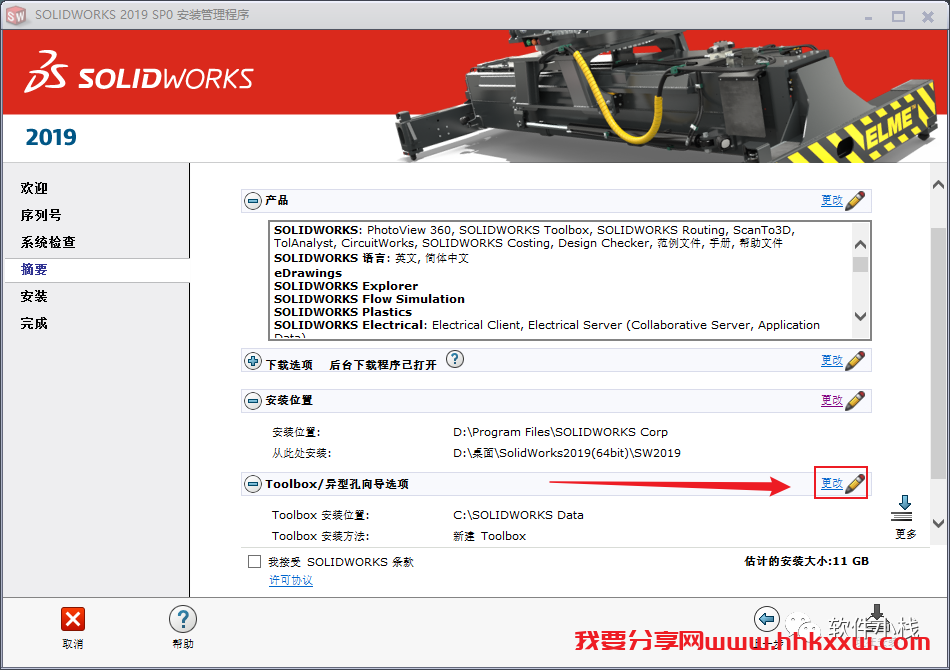Check the 我接受 SOLIDWORKS 条款 checkbox
Image resolution: width=950 pixels, height=670 pixels.
(254, 562)
